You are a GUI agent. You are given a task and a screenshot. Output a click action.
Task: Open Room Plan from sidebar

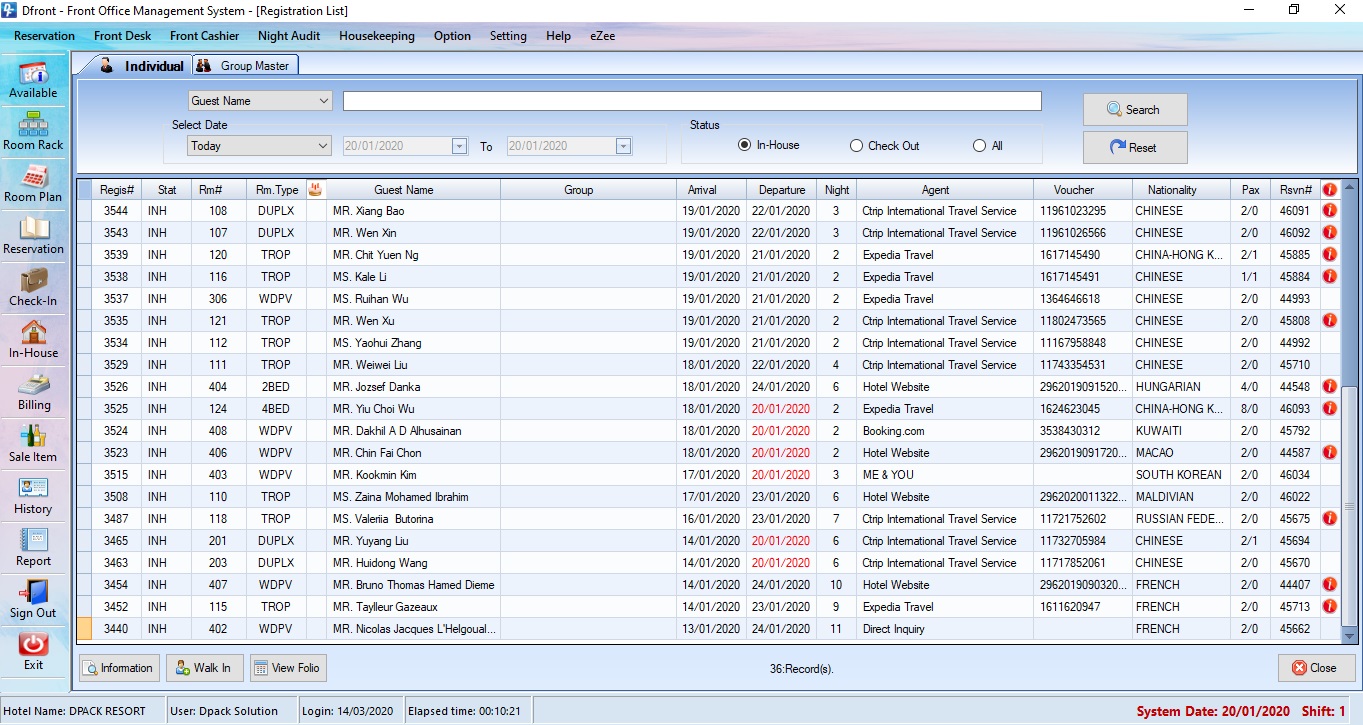click(34, 183)
